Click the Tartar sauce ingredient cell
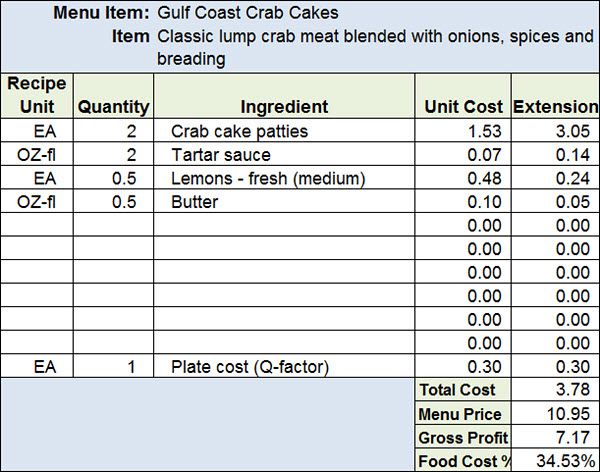This screenshot has height=472, width=600. coord(220,156)
